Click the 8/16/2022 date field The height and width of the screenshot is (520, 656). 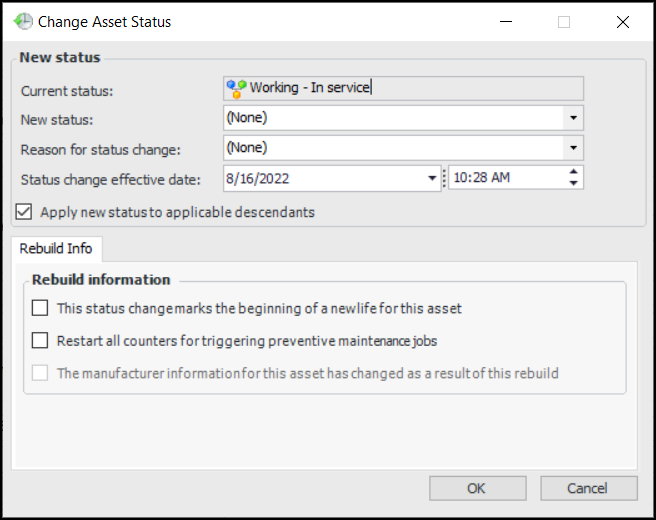(x=320, y=178)
